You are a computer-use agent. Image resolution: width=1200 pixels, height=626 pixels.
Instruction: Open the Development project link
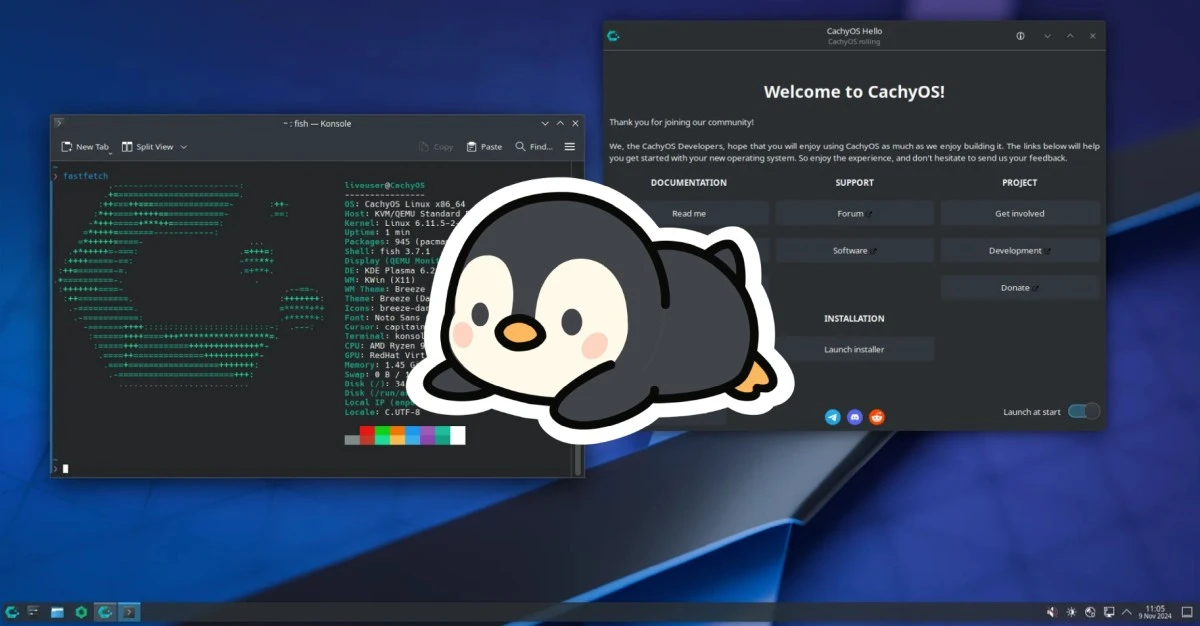coord(1020,250)
